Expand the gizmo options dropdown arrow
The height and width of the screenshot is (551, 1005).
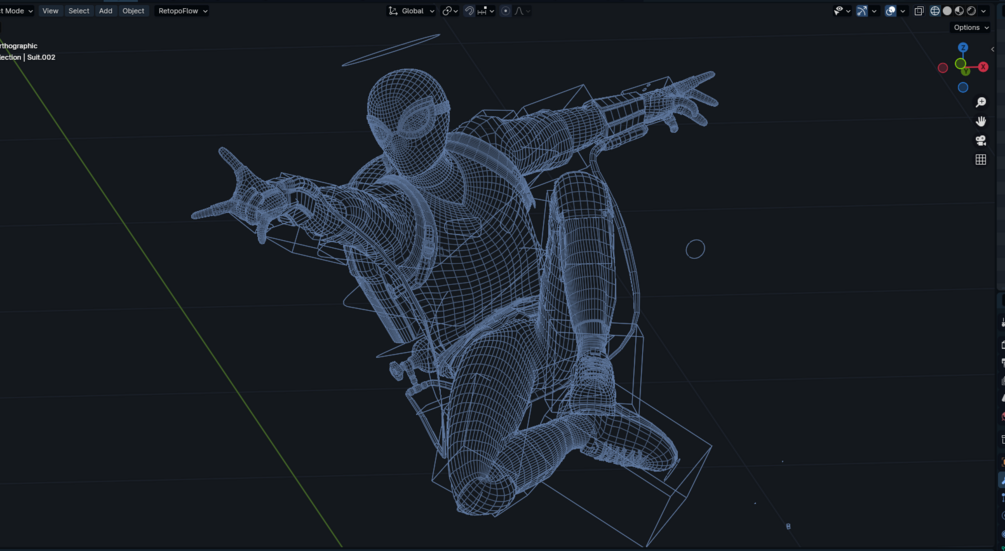coord(874,11)
